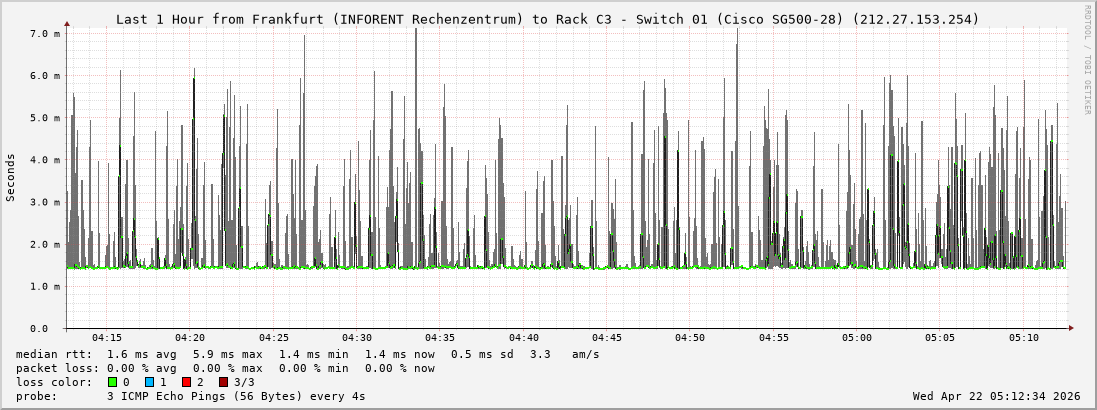The height and width of the screenshot is (410, 1097).
Task: Click the vertical Seconds axis label
Action: (x=11, y=178)
